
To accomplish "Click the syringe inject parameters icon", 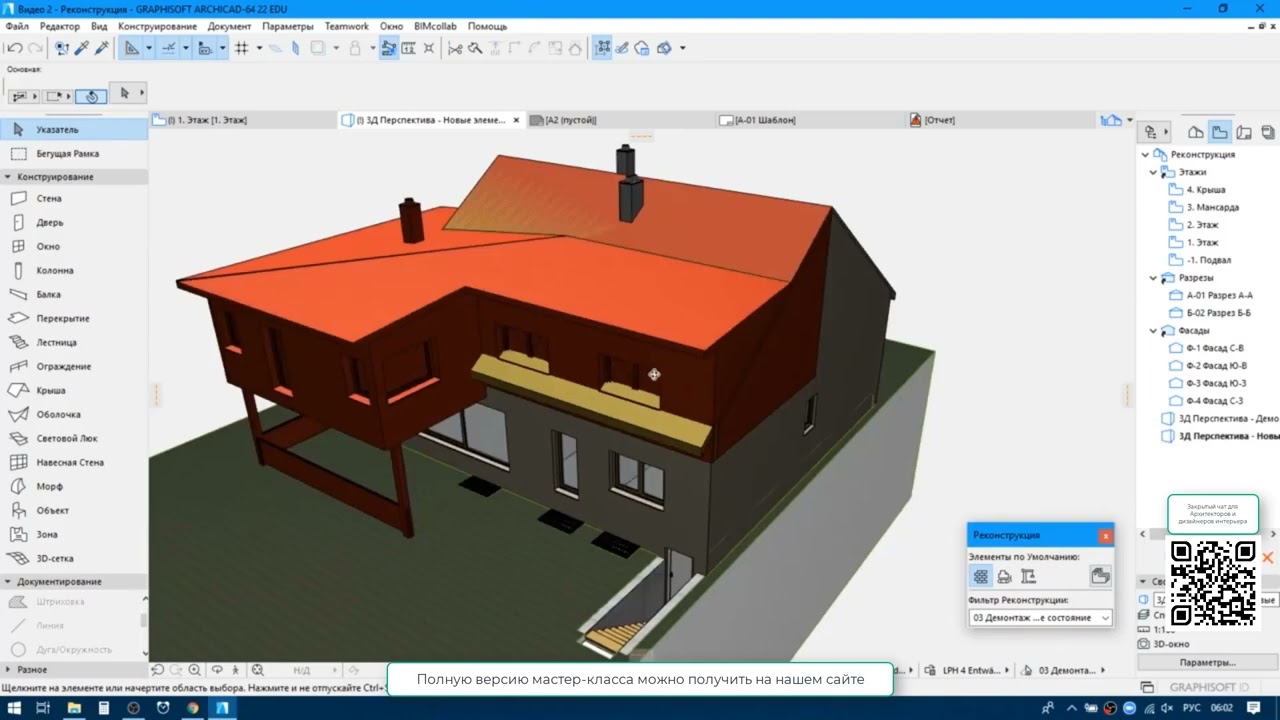I will (x=101, y=48).
